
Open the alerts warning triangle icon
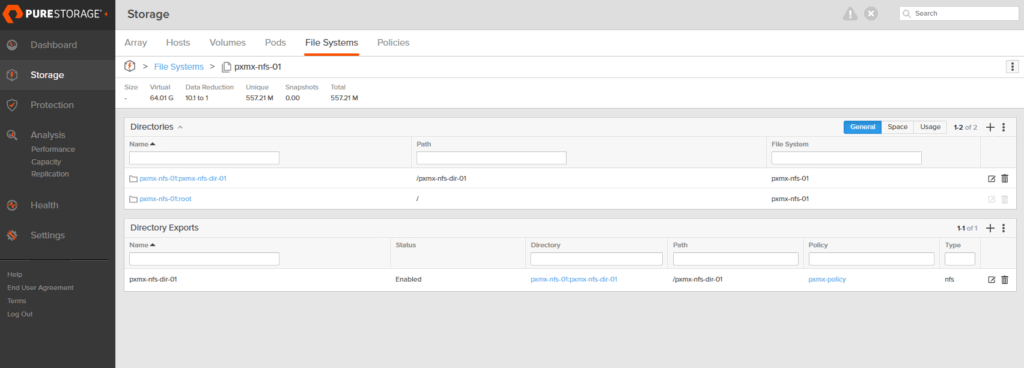pos(850,14)
